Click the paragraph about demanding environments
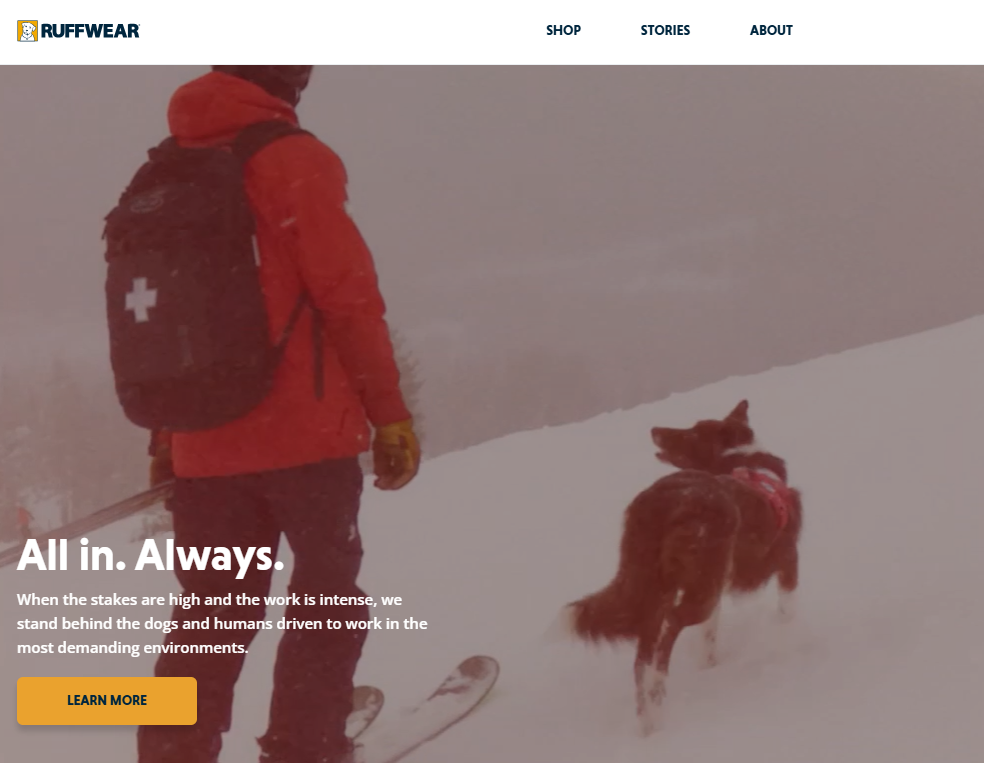This screenshot has width=984, height=763. [222, 623]
